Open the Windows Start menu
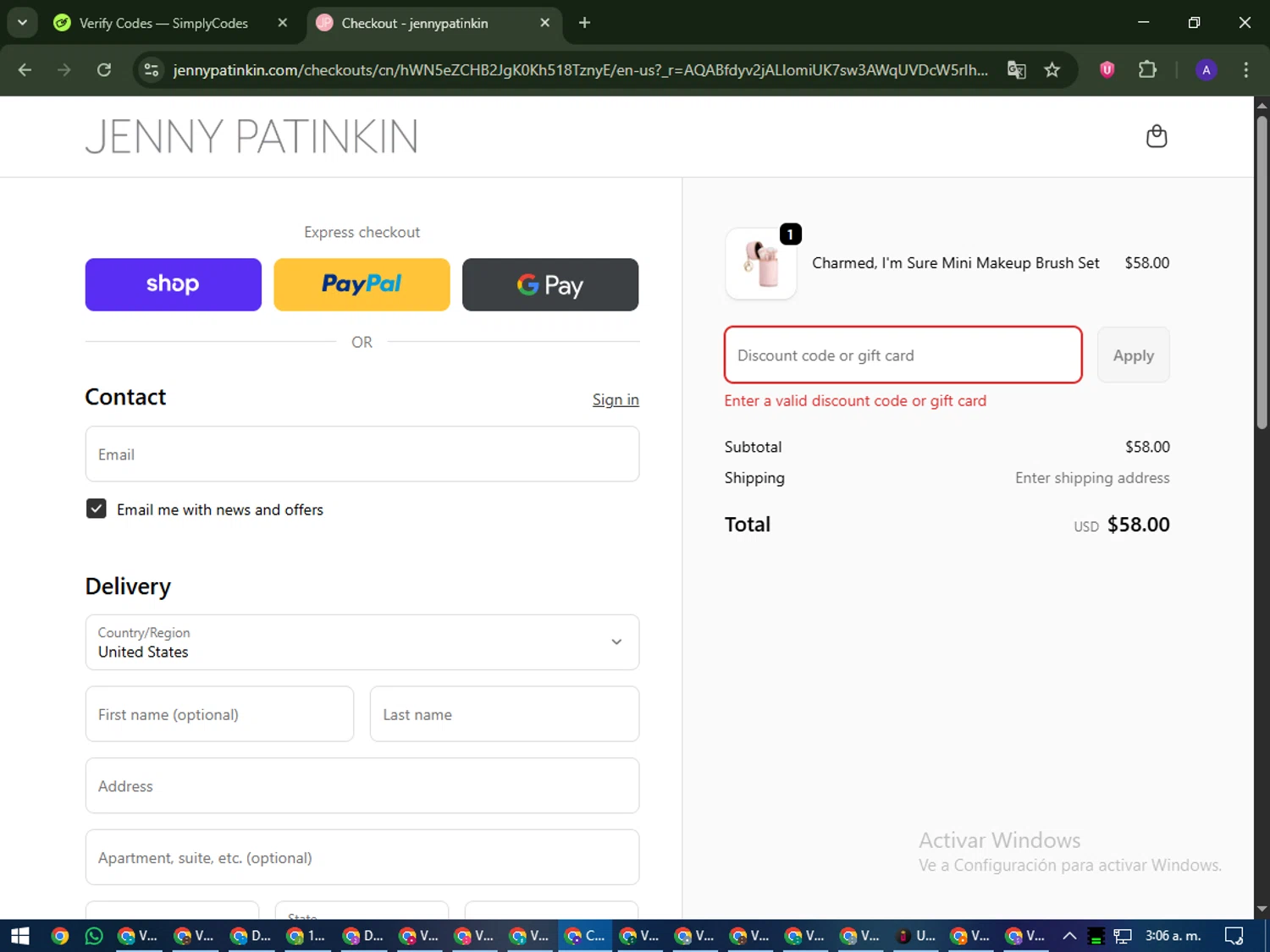Screen dimensions: 1270x952 coord(19,936)
